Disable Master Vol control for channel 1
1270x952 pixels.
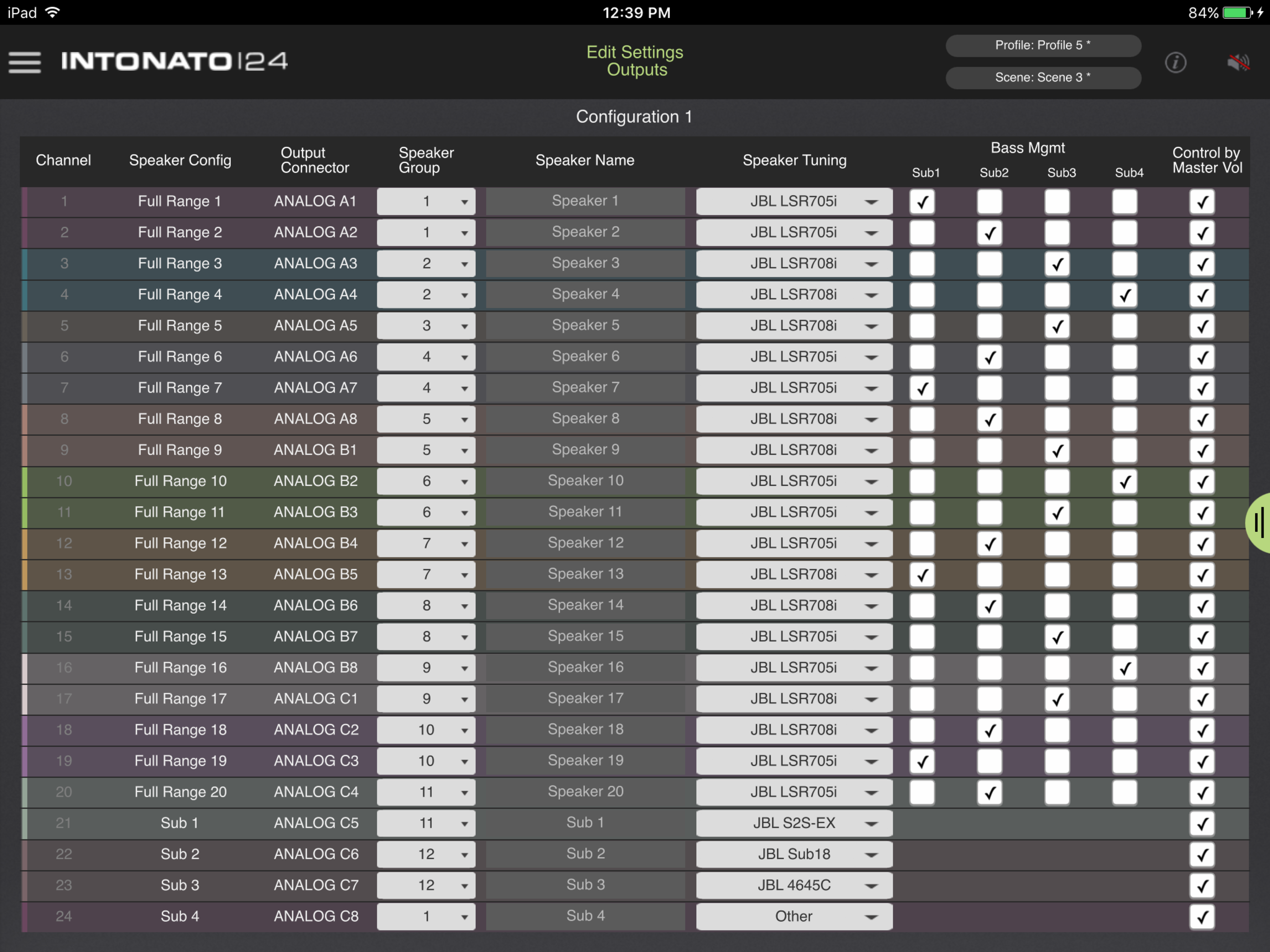[1202, 202]
